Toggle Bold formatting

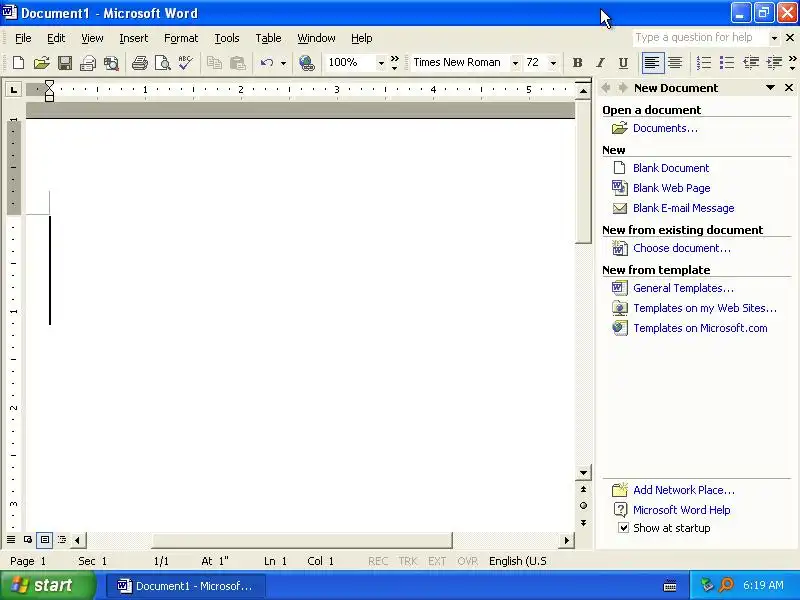[x=578, y=63]
